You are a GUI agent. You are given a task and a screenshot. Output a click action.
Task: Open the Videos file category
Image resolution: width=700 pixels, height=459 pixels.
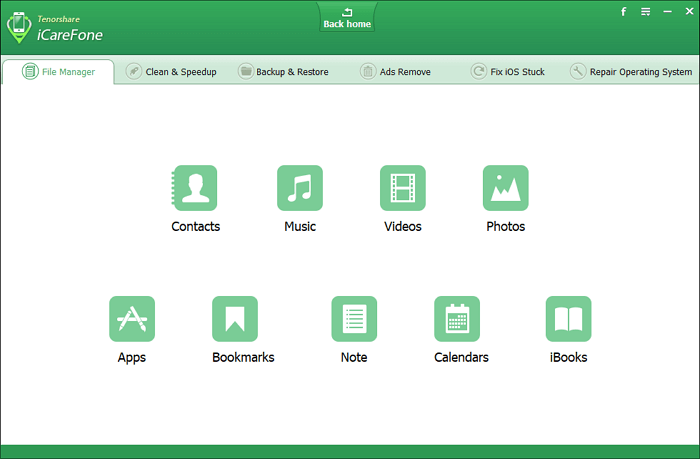tap(403, 188)
